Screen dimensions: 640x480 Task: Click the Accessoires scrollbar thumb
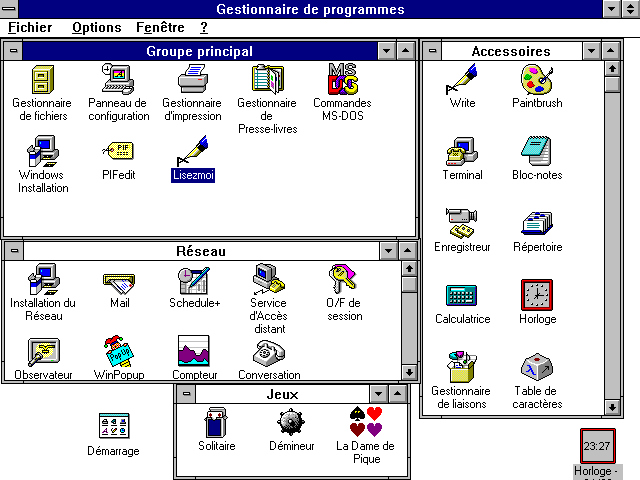612,84
